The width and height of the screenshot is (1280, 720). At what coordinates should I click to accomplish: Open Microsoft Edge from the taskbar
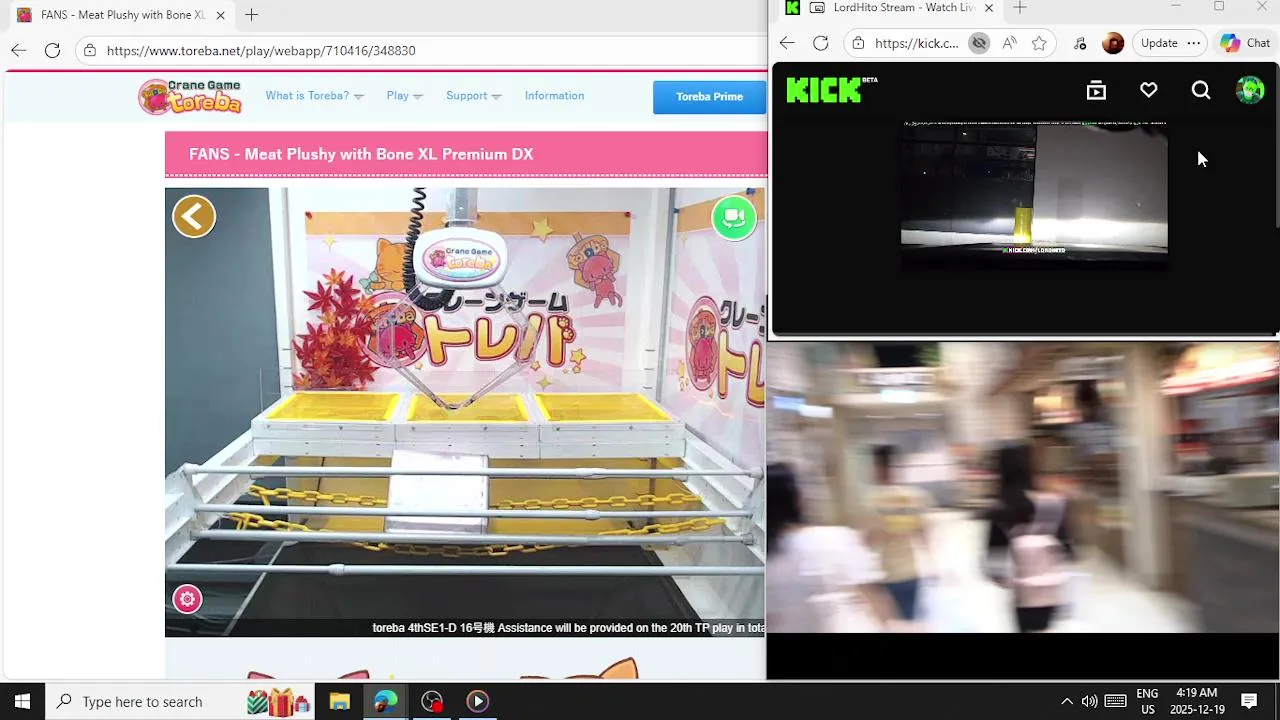[385, 701]
